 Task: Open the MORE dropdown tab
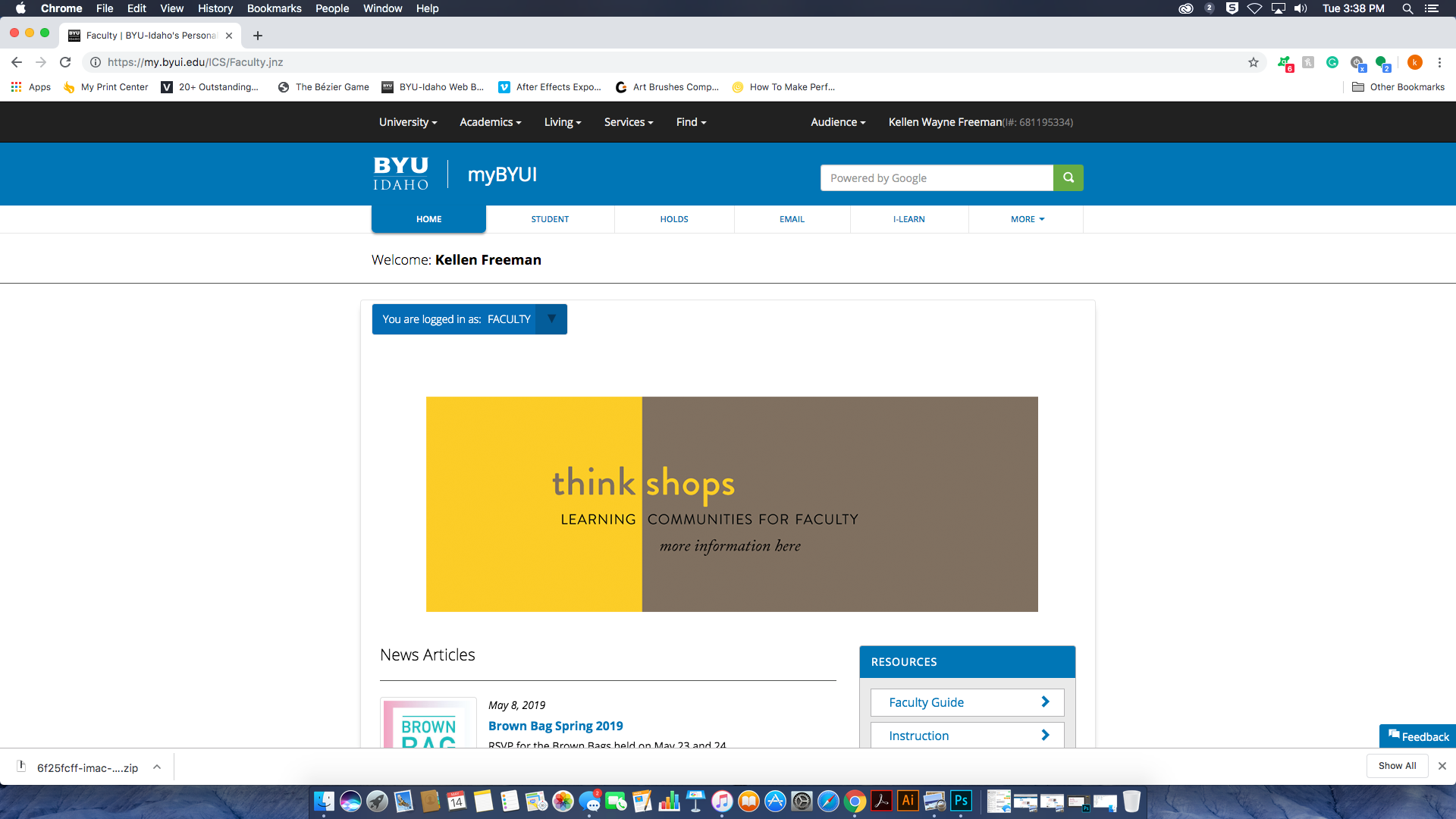1027,219
